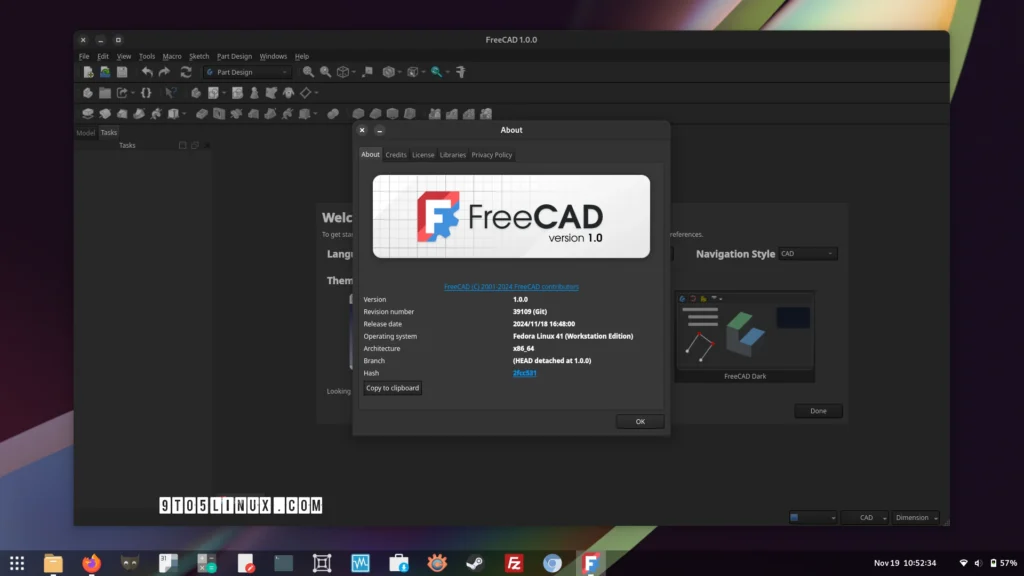The image size is (1024, 576).
Task: Click the Save document toolbar icon
Action: [122, 72]
